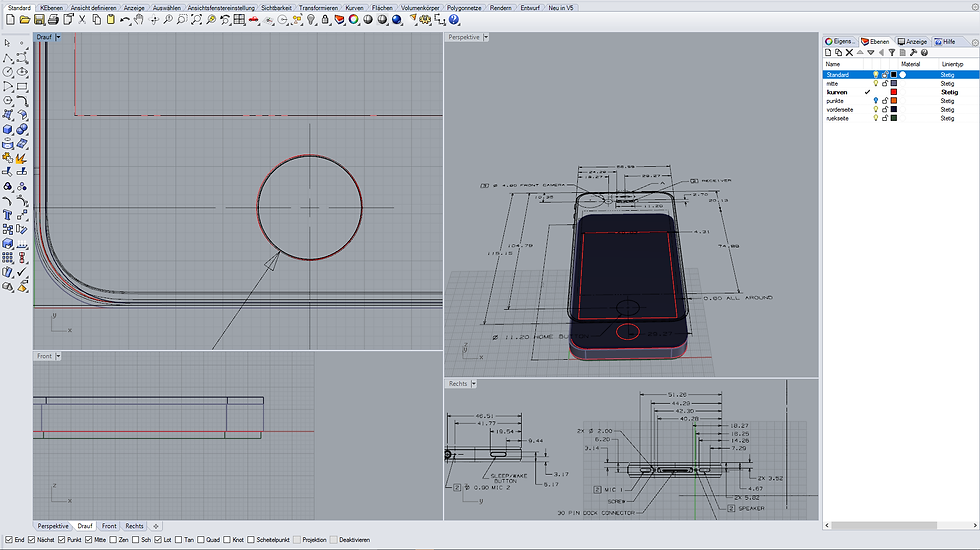The width and height of the screenshot is (980, 550).
Task: Switch to the Rechts viewport tab at the bottom
Action: (x=134, y=526)
